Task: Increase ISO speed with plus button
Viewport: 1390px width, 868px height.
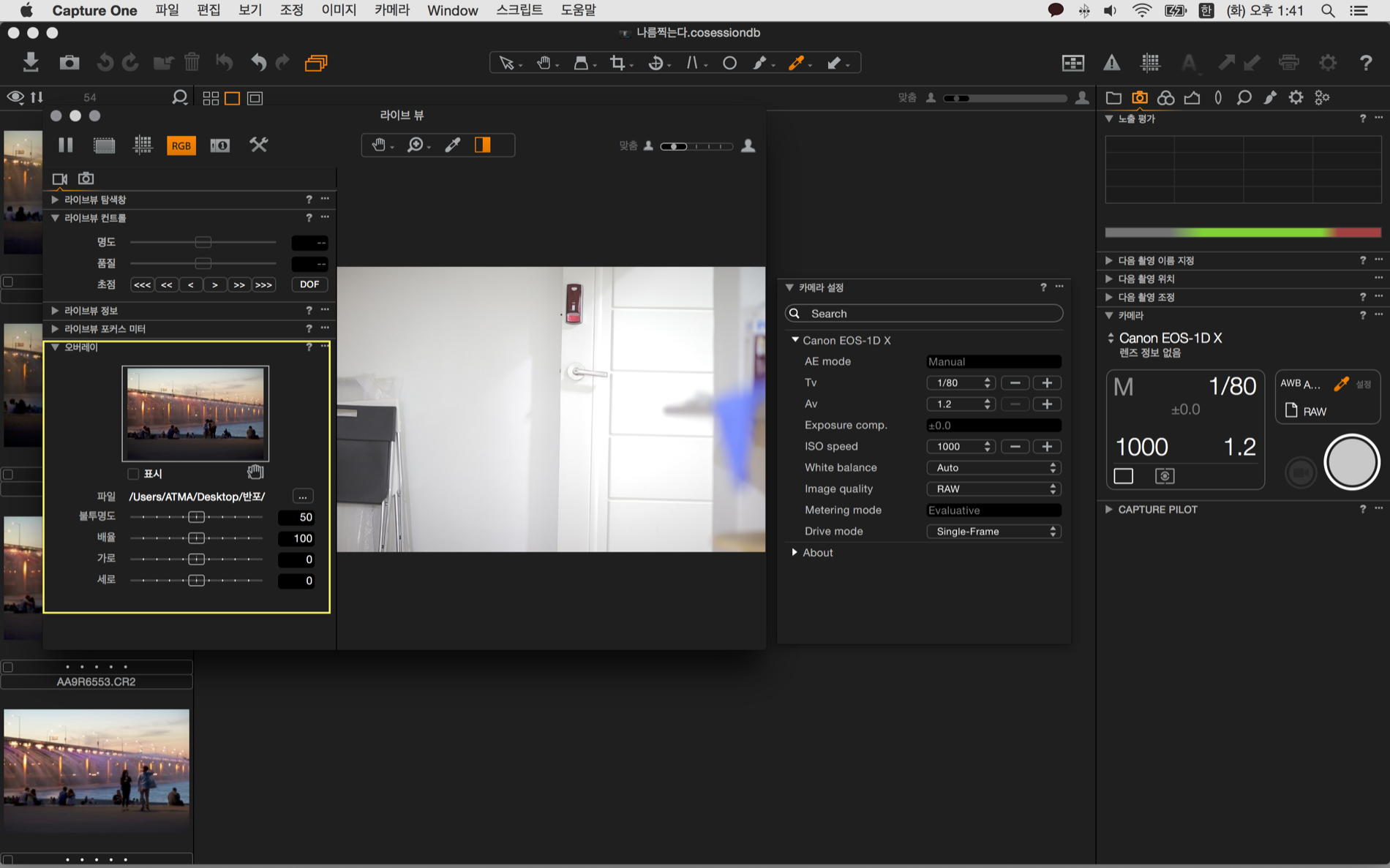Action: (1047, 447)
